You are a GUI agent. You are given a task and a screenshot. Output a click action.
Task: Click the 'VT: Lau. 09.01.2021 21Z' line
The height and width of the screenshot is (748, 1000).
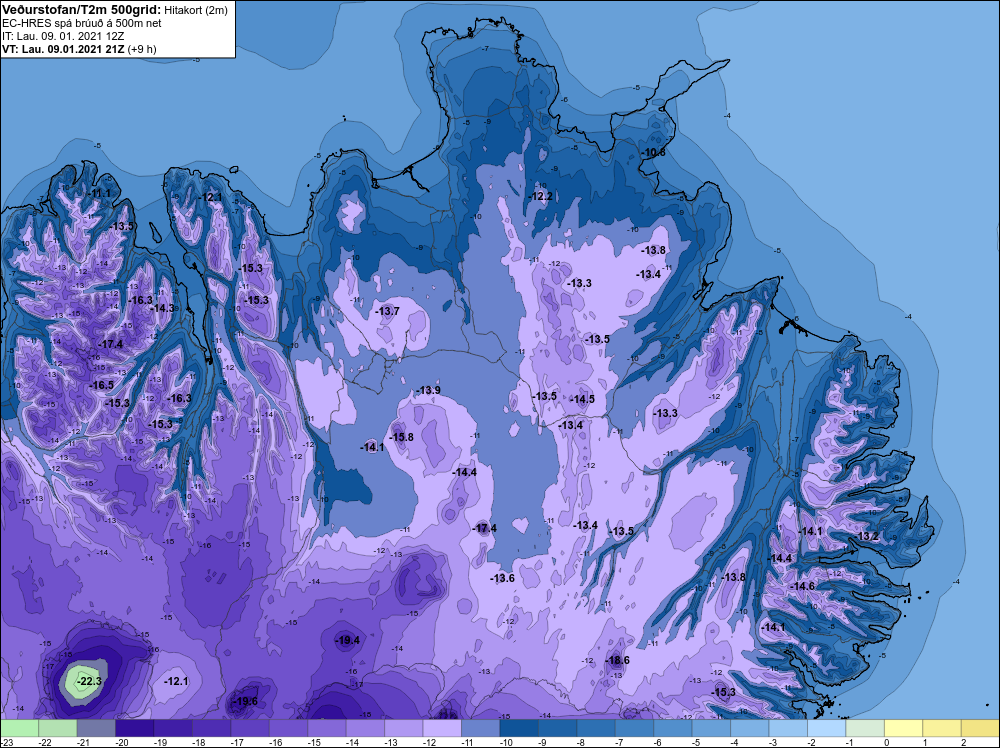[64, 48]
